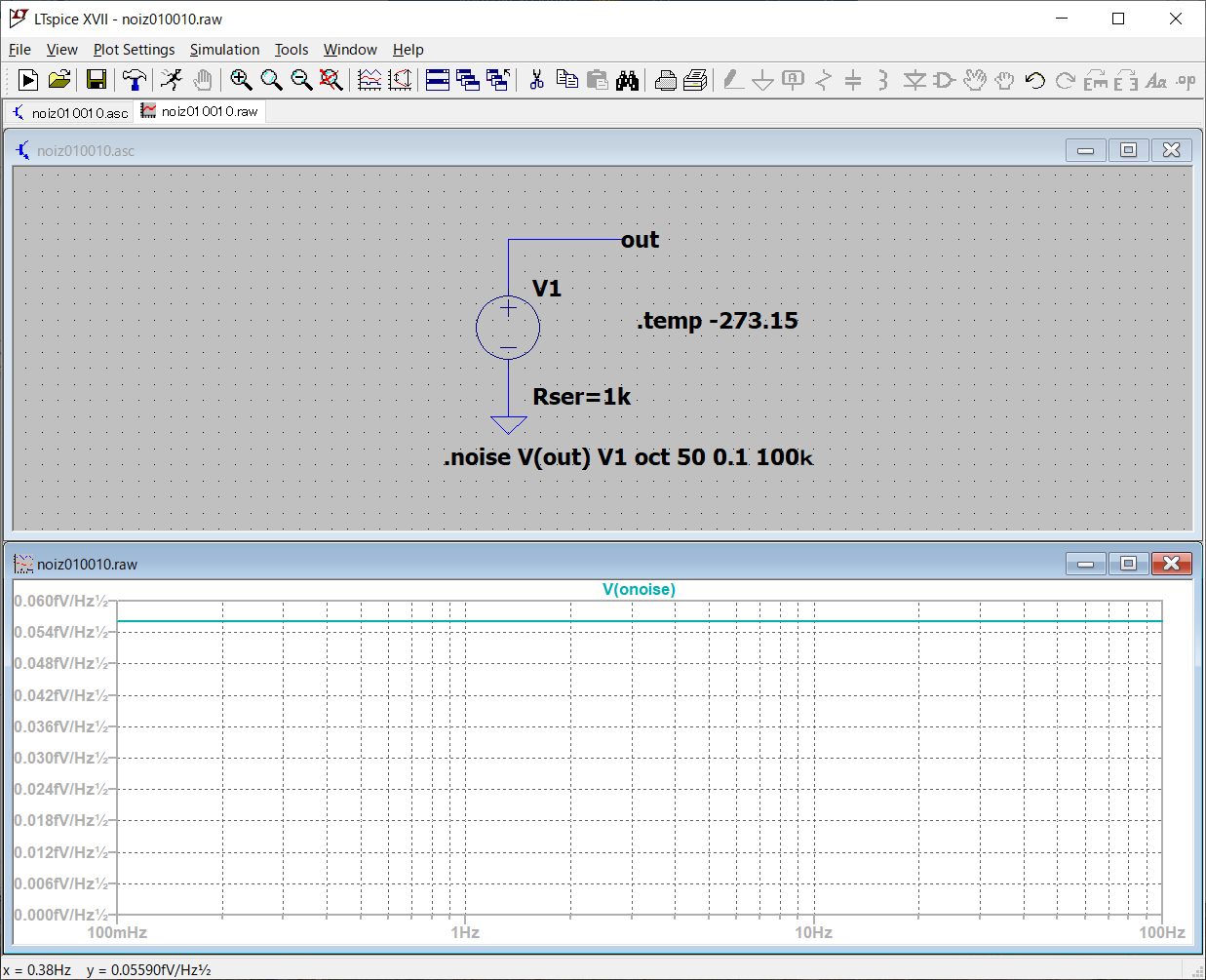Image resolution: width=1206 pixels, height=980 pixels.
Task: Close the noiz010010.raw plot subwindow
Action: [1171, 564]
